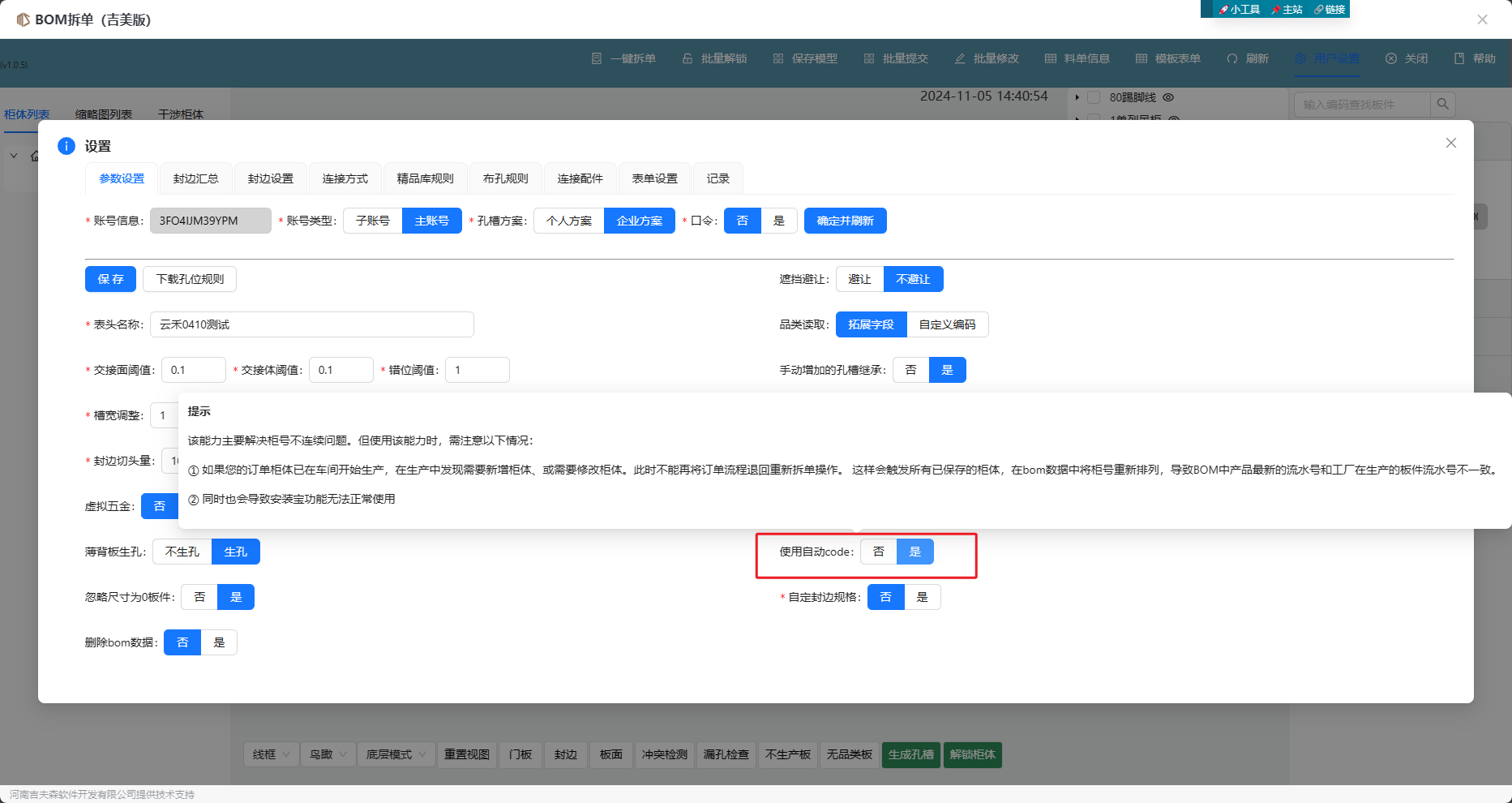The image size is (1512, 803).
Task: Open 用户设置 via the gear icon
Action: (x=1300, y=59)
